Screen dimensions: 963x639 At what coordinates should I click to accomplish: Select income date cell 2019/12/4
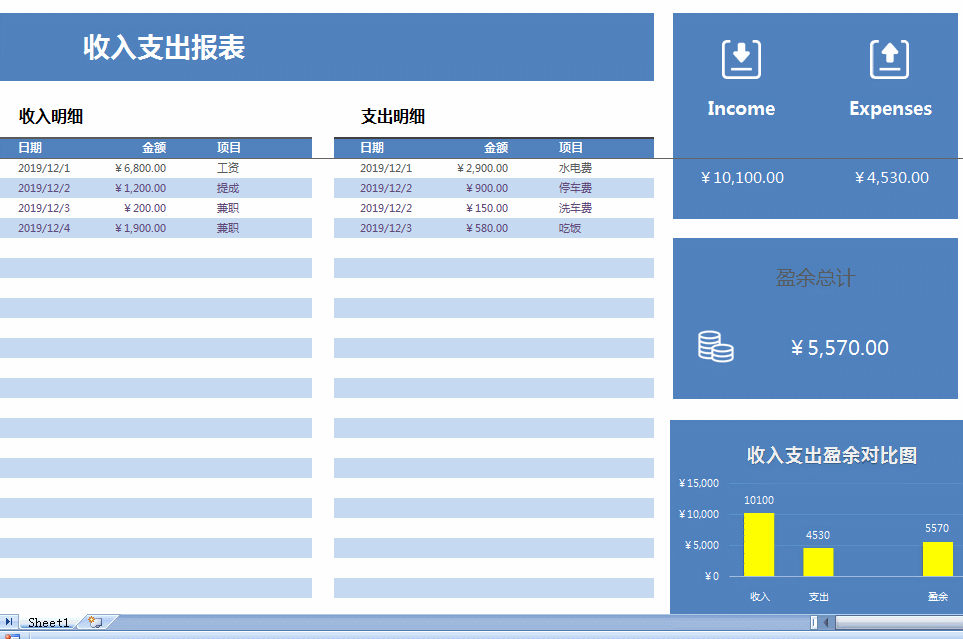[44, 228]
